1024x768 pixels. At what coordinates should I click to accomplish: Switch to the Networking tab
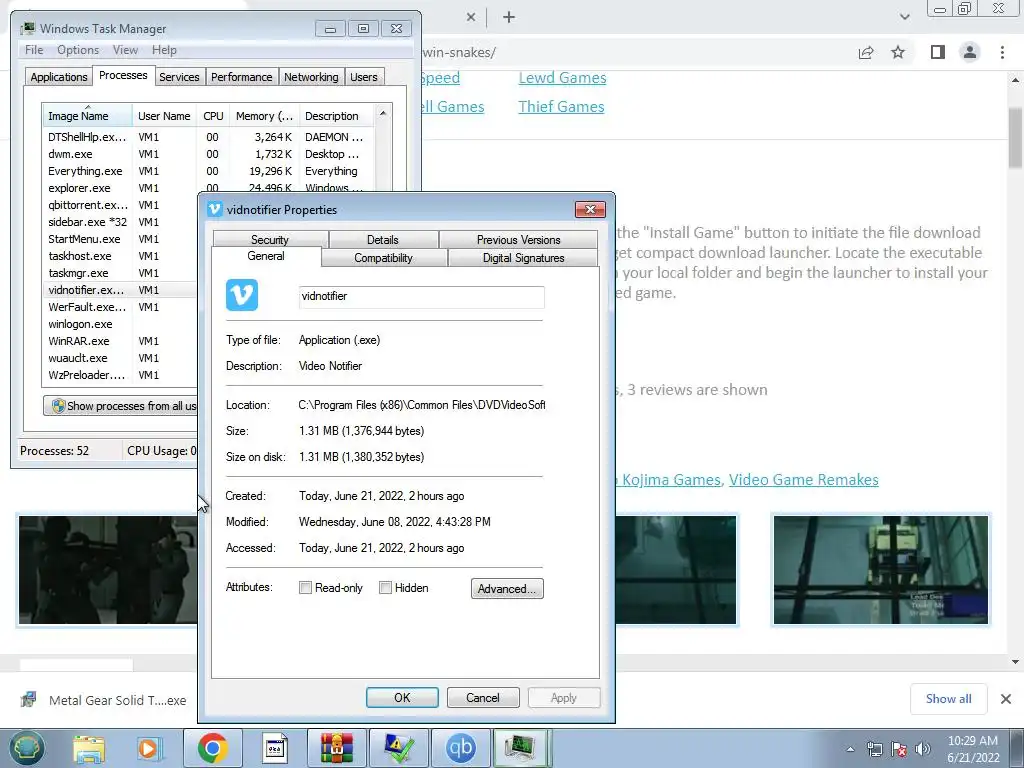point(311,77)
